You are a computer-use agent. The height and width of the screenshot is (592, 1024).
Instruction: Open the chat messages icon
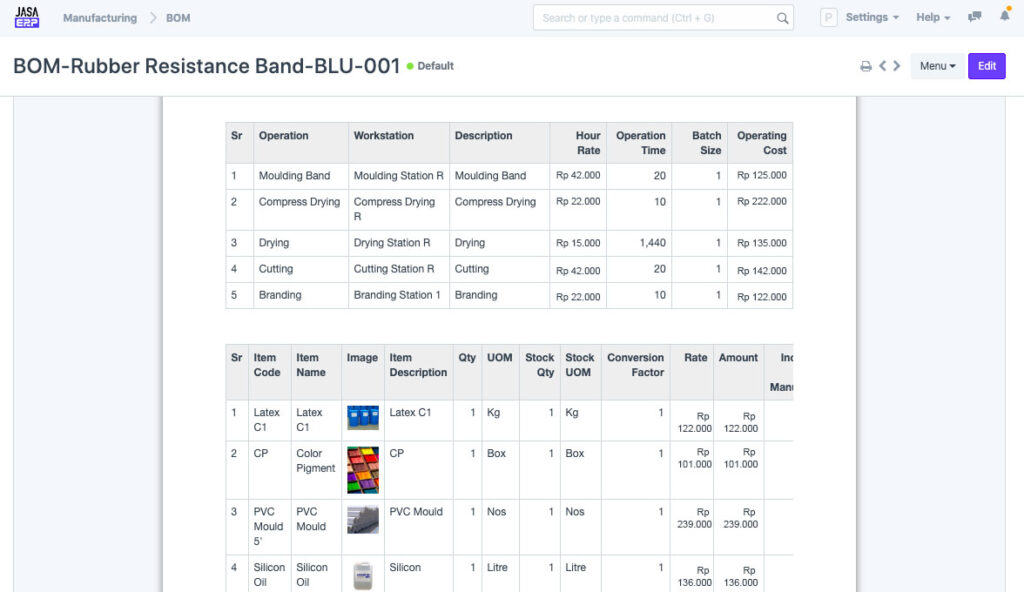(975, 17)
